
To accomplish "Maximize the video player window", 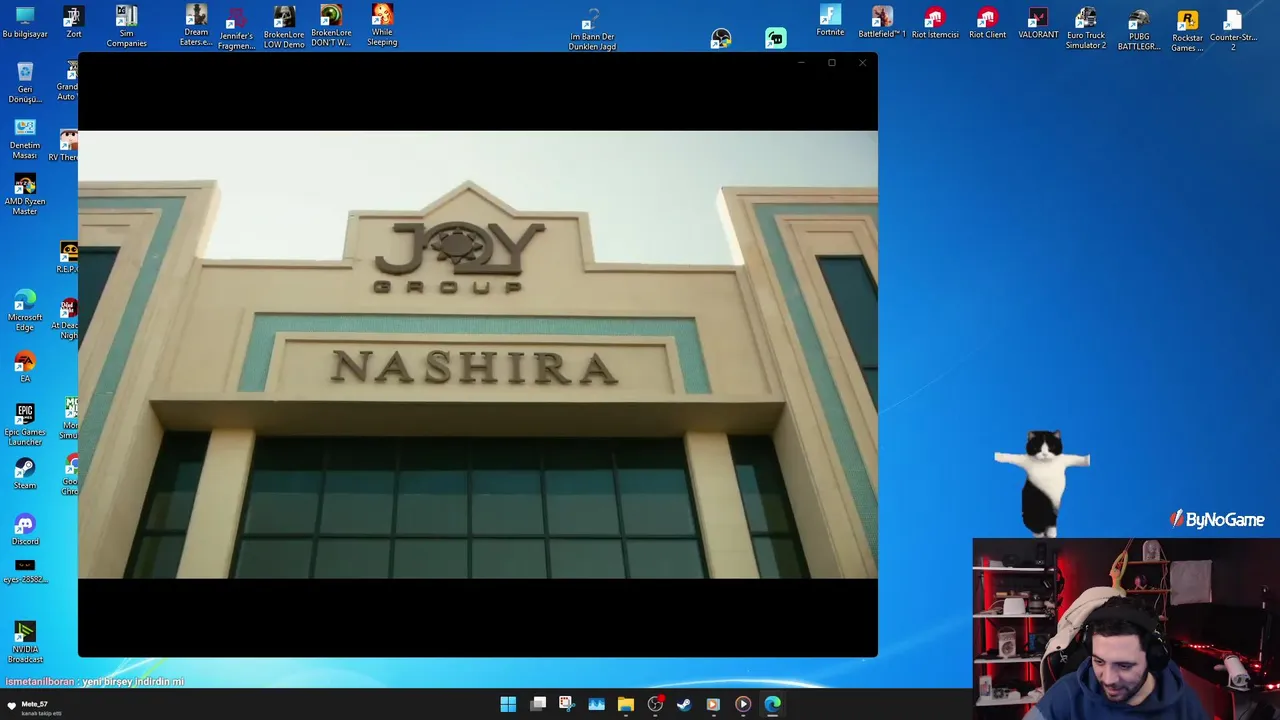I will [831, 63].
